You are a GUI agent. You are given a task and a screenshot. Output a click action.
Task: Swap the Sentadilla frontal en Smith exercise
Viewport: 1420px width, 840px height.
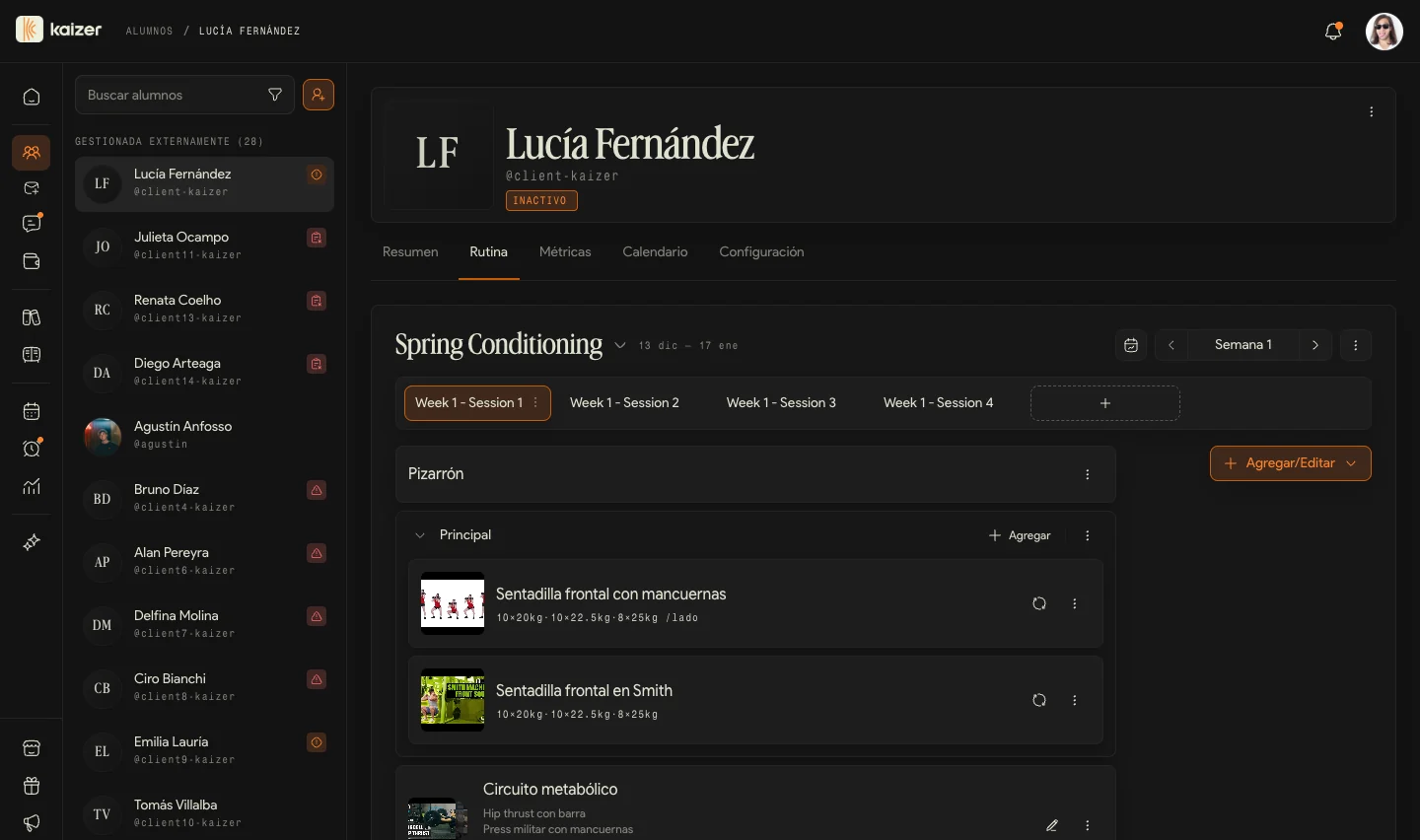coord(1039,700)
